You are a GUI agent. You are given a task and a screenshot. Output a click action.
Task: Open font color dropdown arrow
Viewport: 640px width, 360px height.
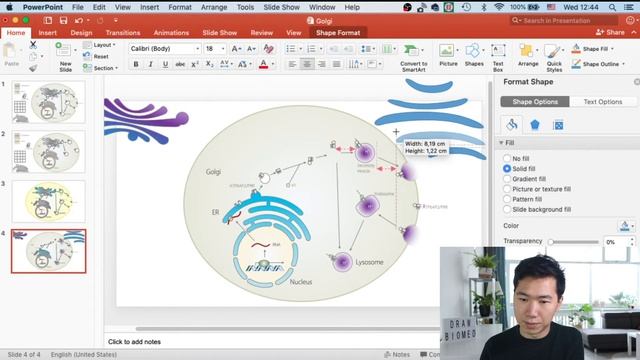click(273, 64)
